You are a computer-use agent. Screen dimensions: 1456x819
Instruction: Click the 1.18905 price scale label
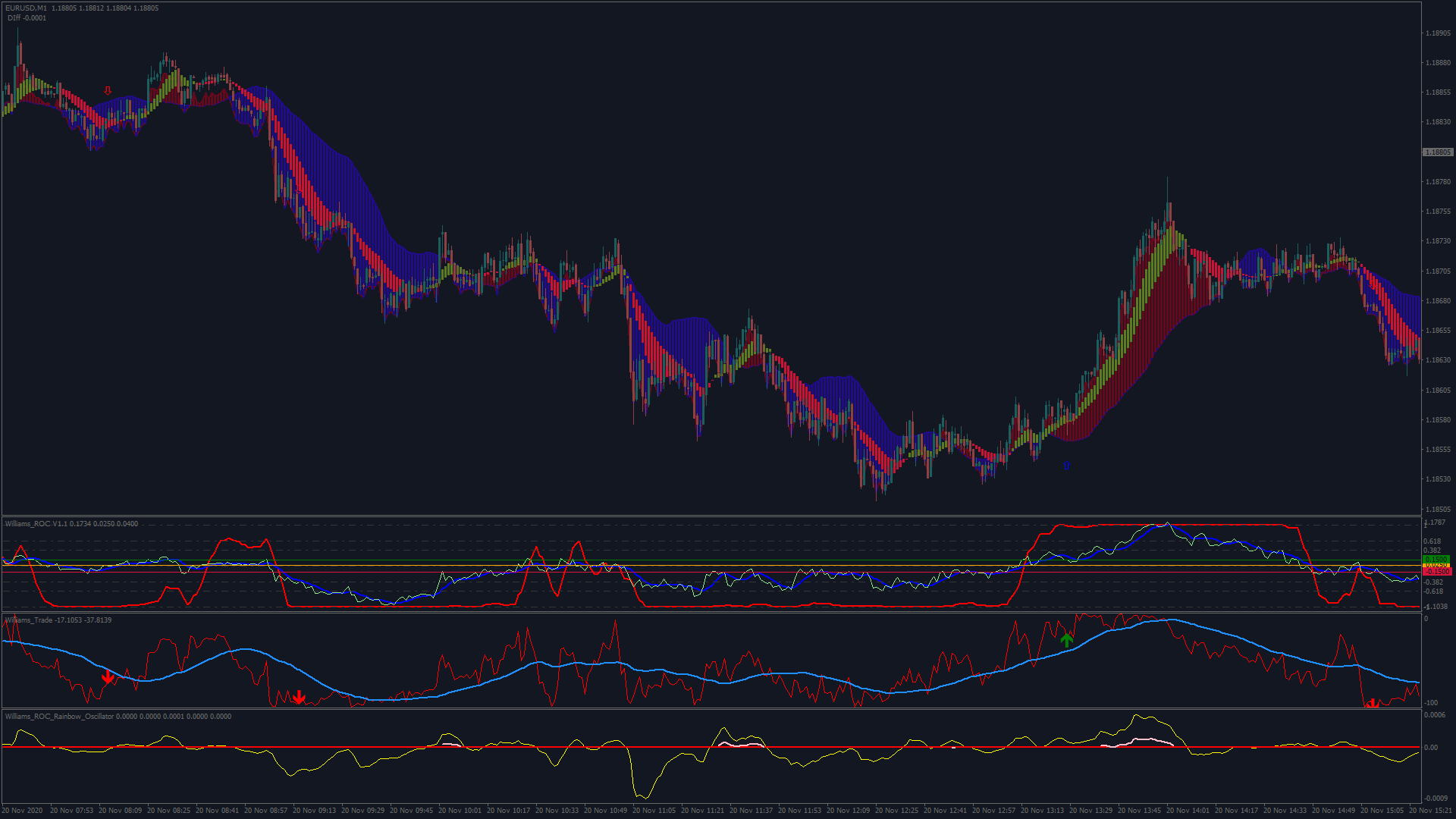click(1438, 33)
